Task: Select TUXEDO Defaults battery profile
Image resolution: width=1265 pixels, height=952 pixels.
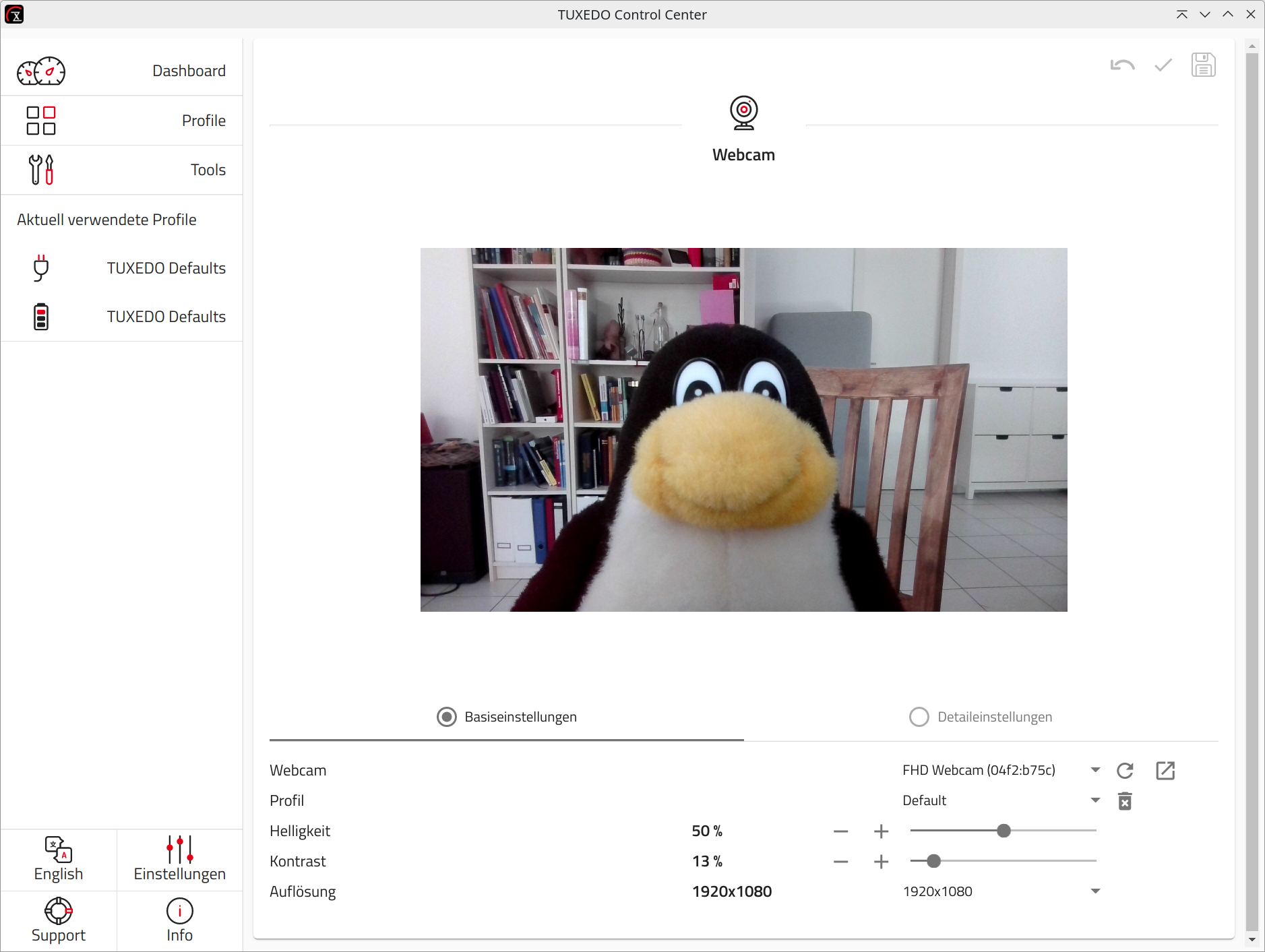Action: tap(122, 317)
